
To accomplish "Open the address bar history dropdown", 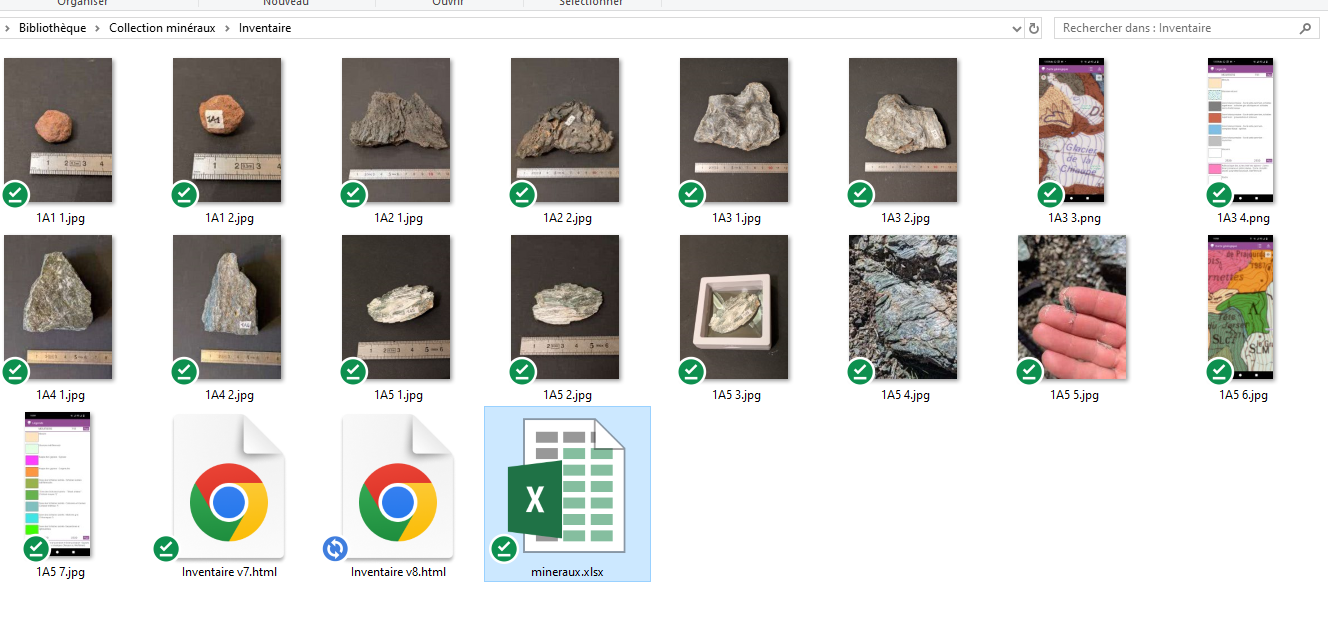I will [1017, 28].
